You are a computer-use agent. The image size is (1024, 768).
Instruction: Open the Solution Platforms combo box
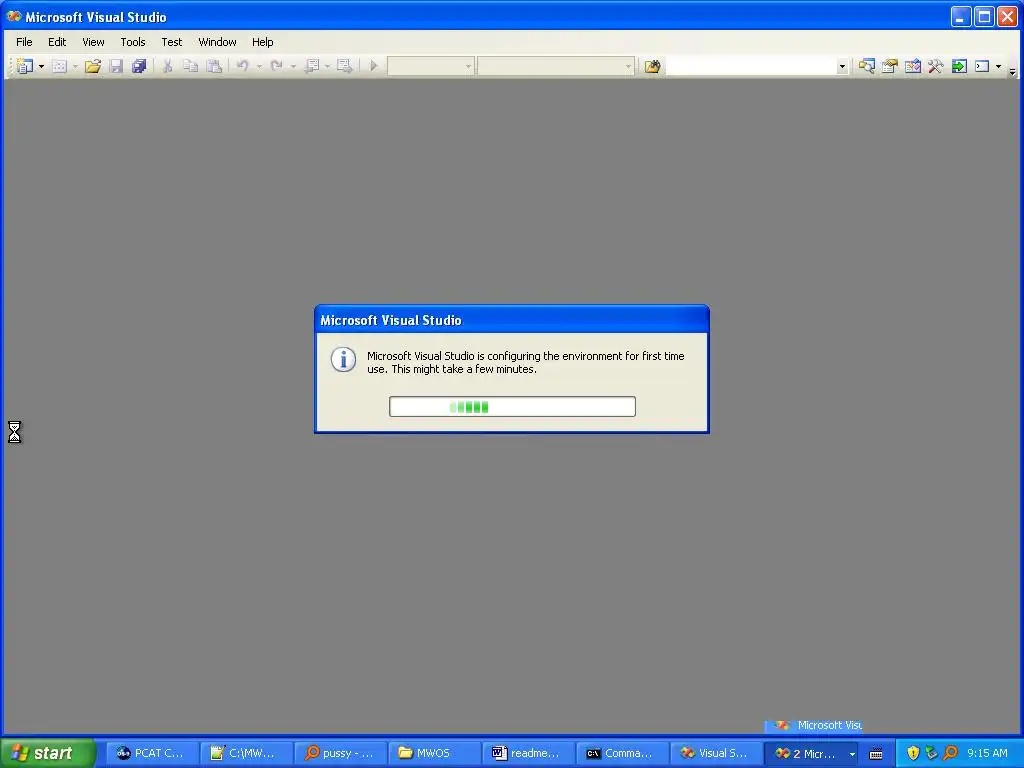point(556,66)
